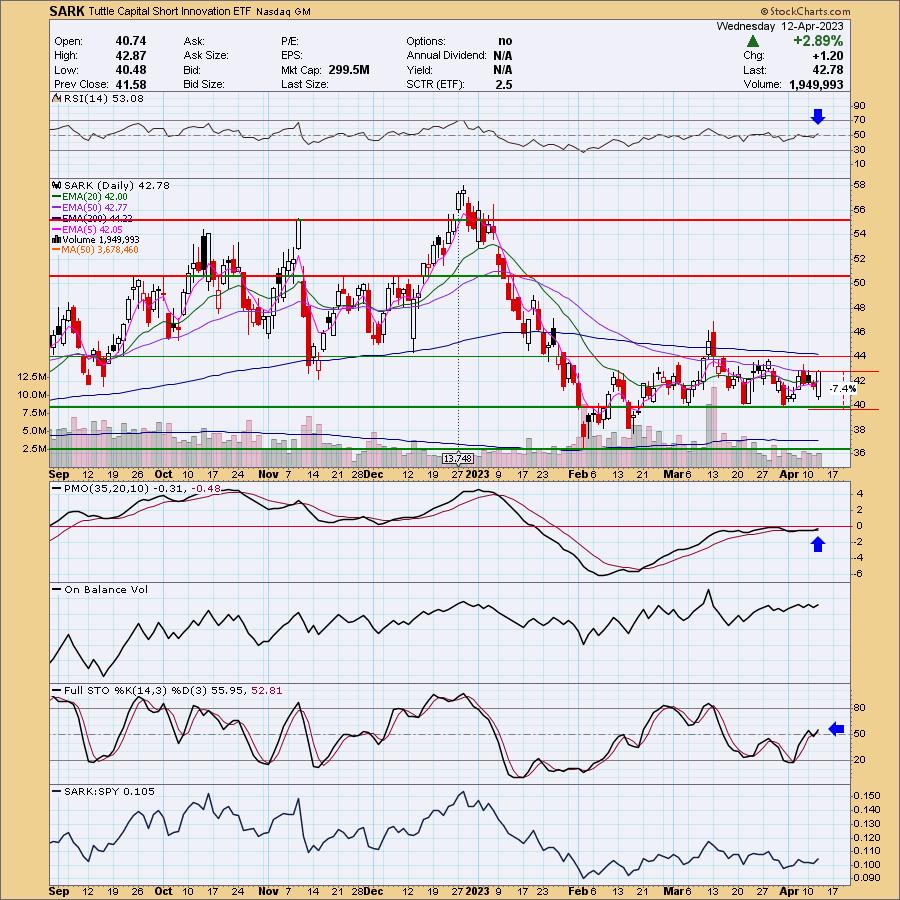Viewport: 900px width, 900px height.
Task: Click the Chg value +1.20
Action: (x=828, y=56)
